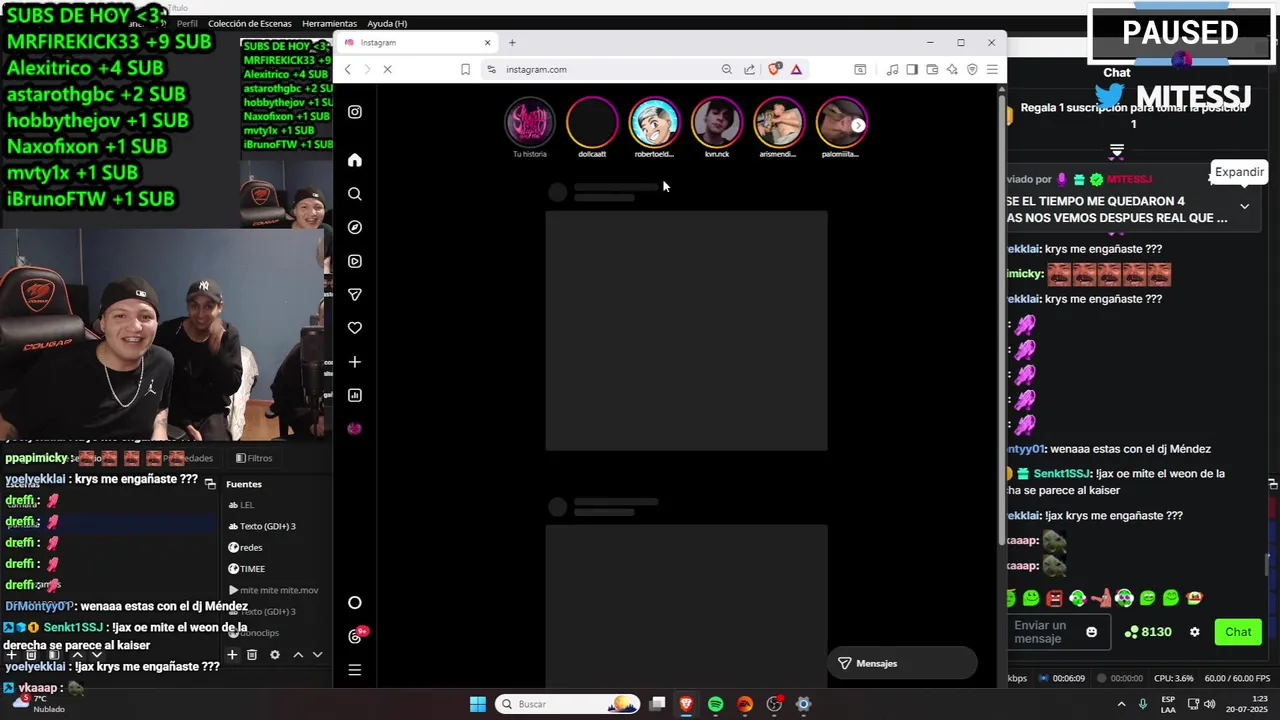
Task: Click the Filtros button in OBS
Action: pyautogui.click(x=254, y=458)
